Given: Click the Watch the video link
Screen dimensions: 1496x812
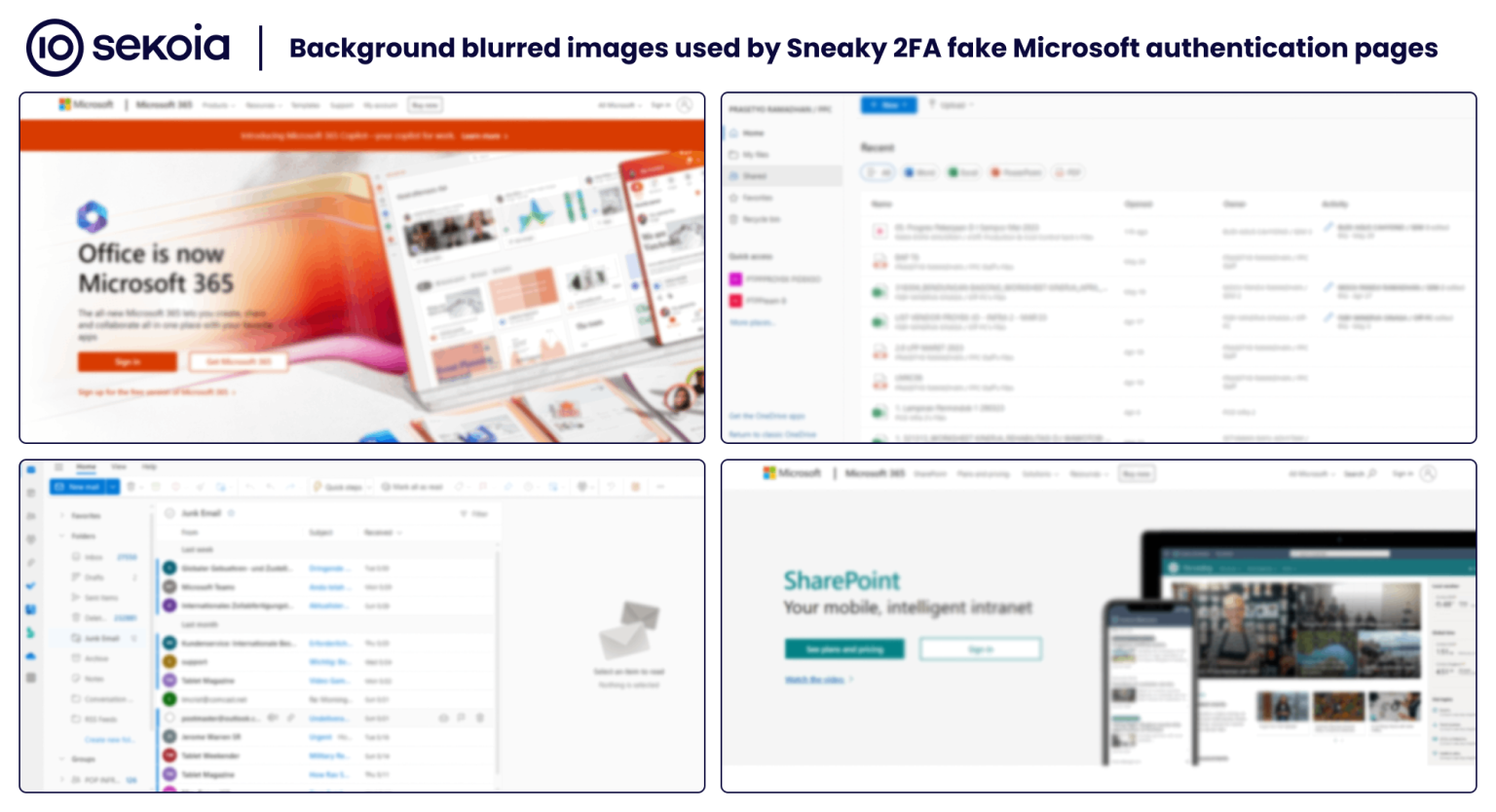Looking at the screenshot, I should [815, 680].
